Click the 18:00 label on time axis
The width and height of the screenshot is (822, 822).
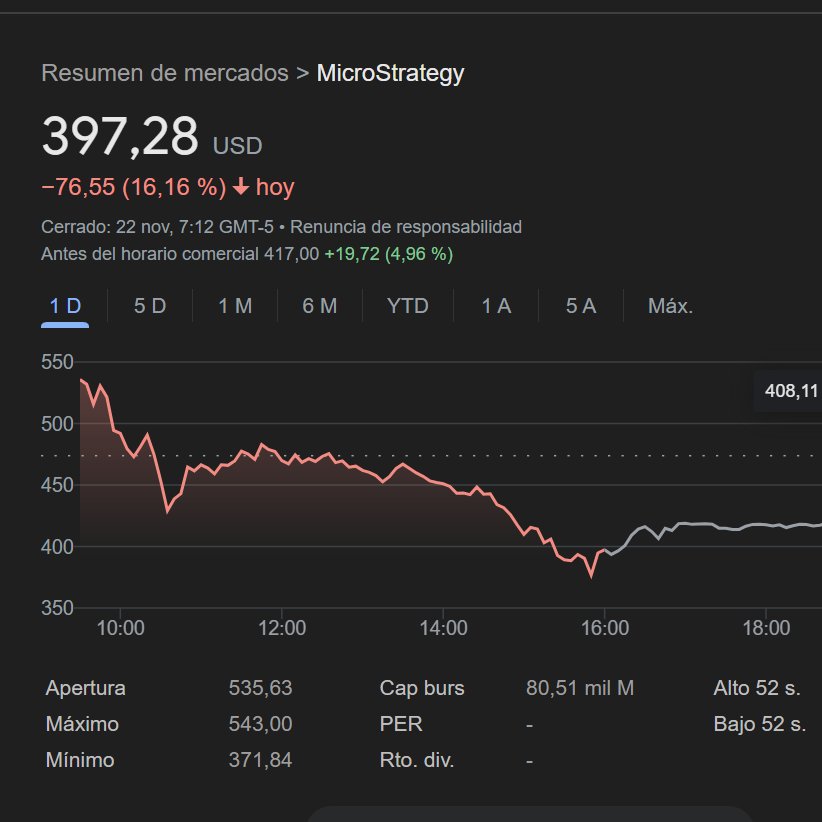[x=766, y=628]
